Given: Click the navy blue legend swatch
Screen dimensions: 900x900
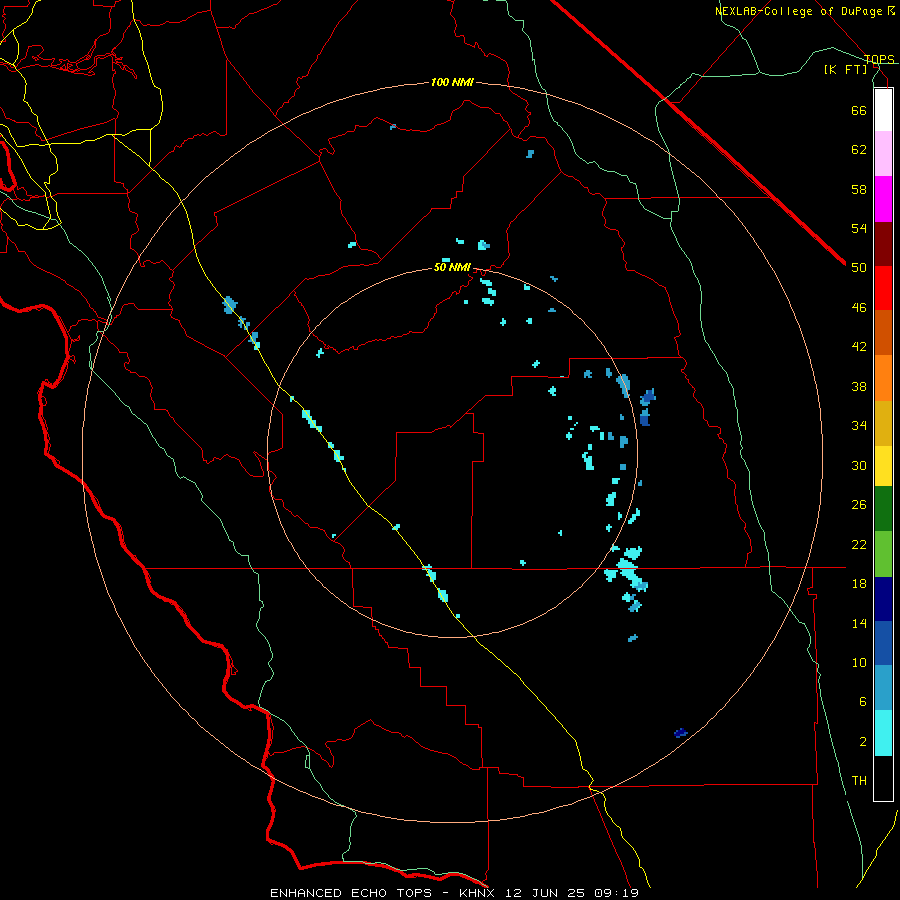Looking at the screenshot, I should 883,599.
